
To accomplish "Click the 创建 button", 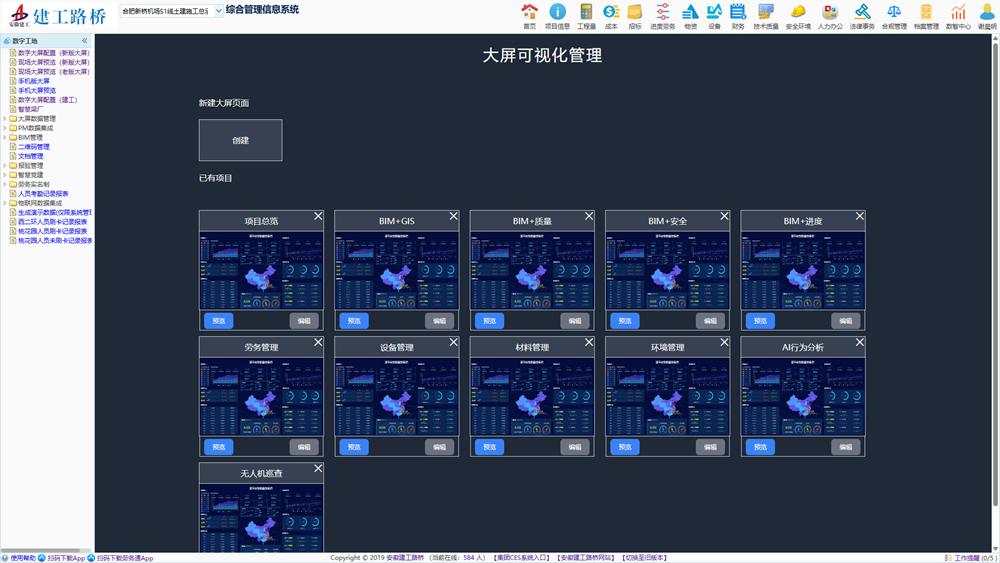I will [x=240, y=141].
